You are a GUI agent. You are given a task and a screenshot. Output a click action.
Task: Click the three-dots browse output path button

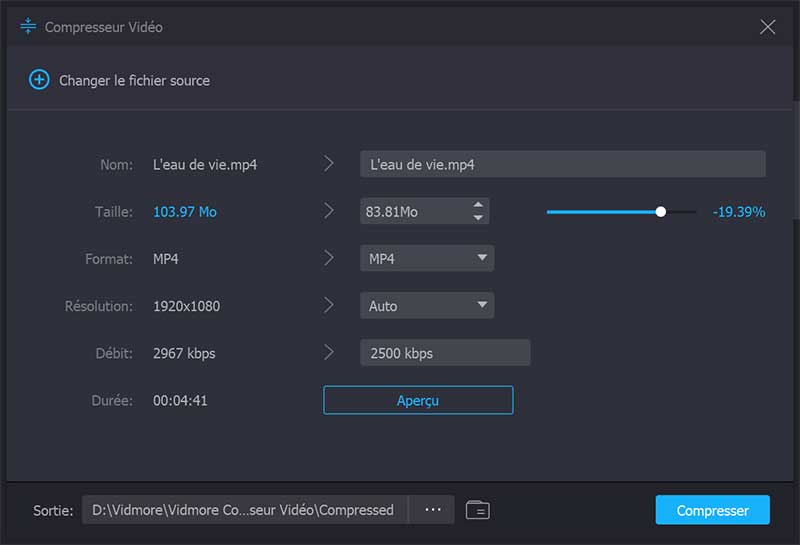pyautogui.click(x=432, y=510)
